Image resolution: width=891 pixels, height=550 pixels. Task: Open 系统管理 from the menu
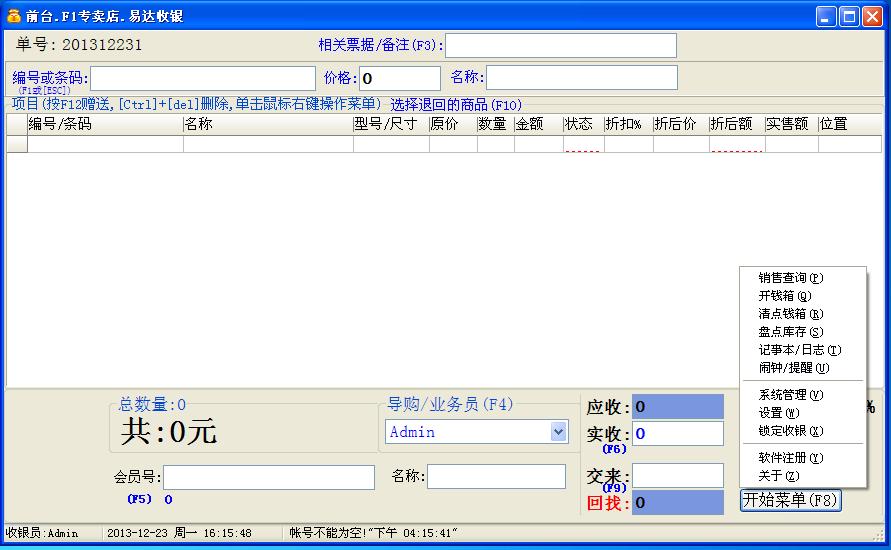pos(790,395)
